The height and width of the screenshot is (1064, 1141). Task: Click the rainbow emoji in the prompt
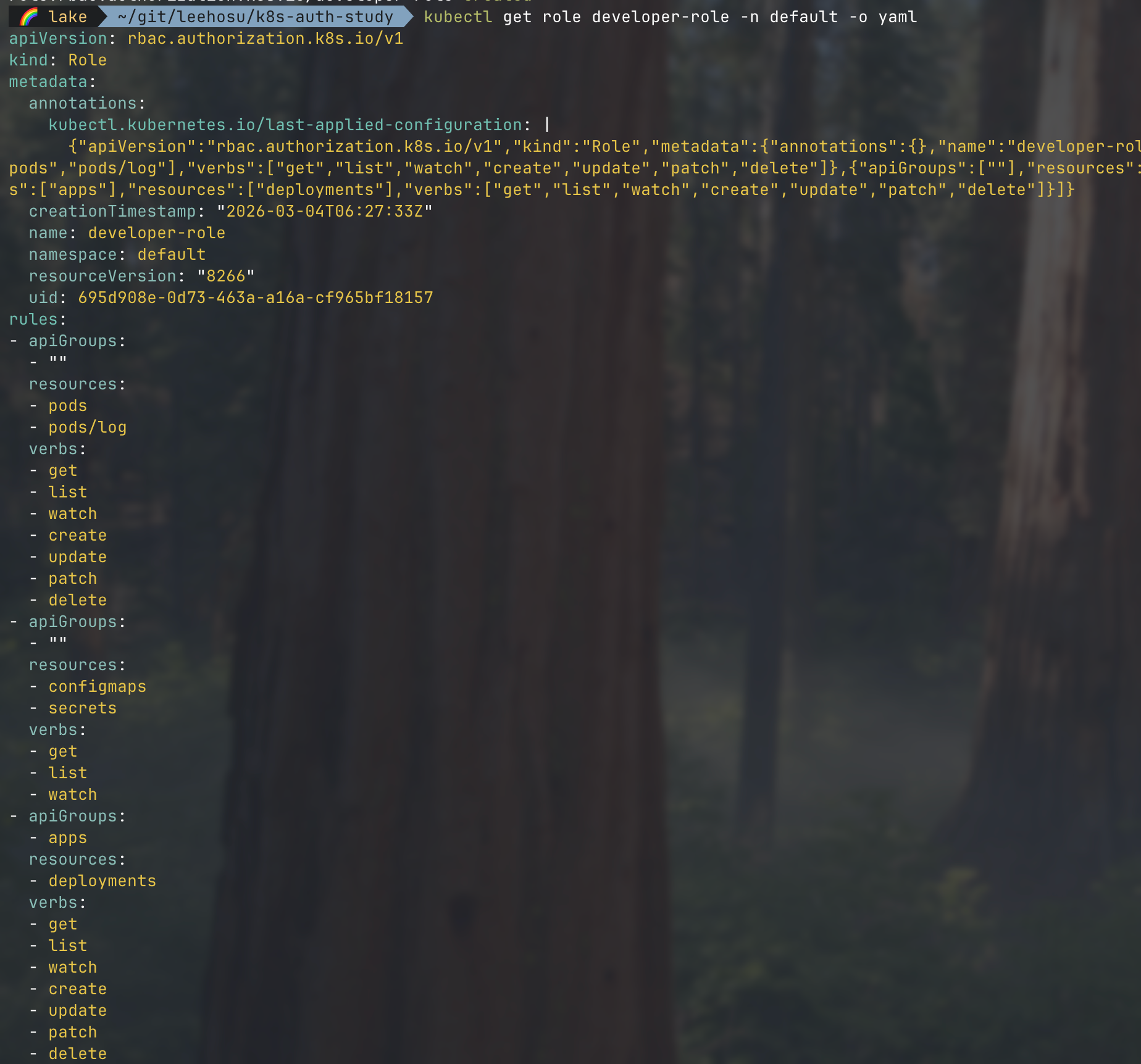click(28, 17)
